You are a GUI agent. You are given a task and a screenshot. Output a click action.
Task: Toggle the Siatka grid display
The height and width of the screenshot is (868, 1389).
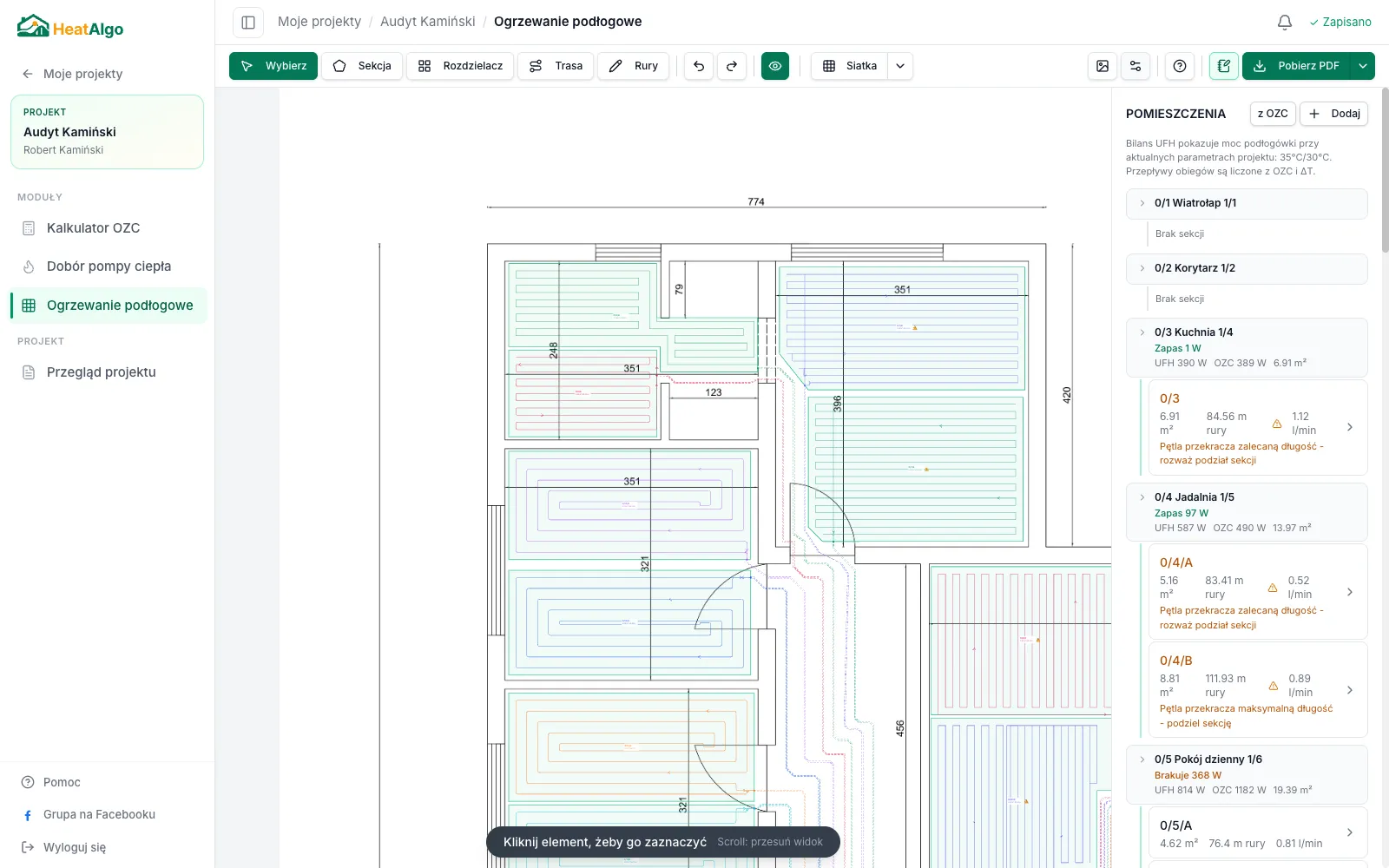850,66
